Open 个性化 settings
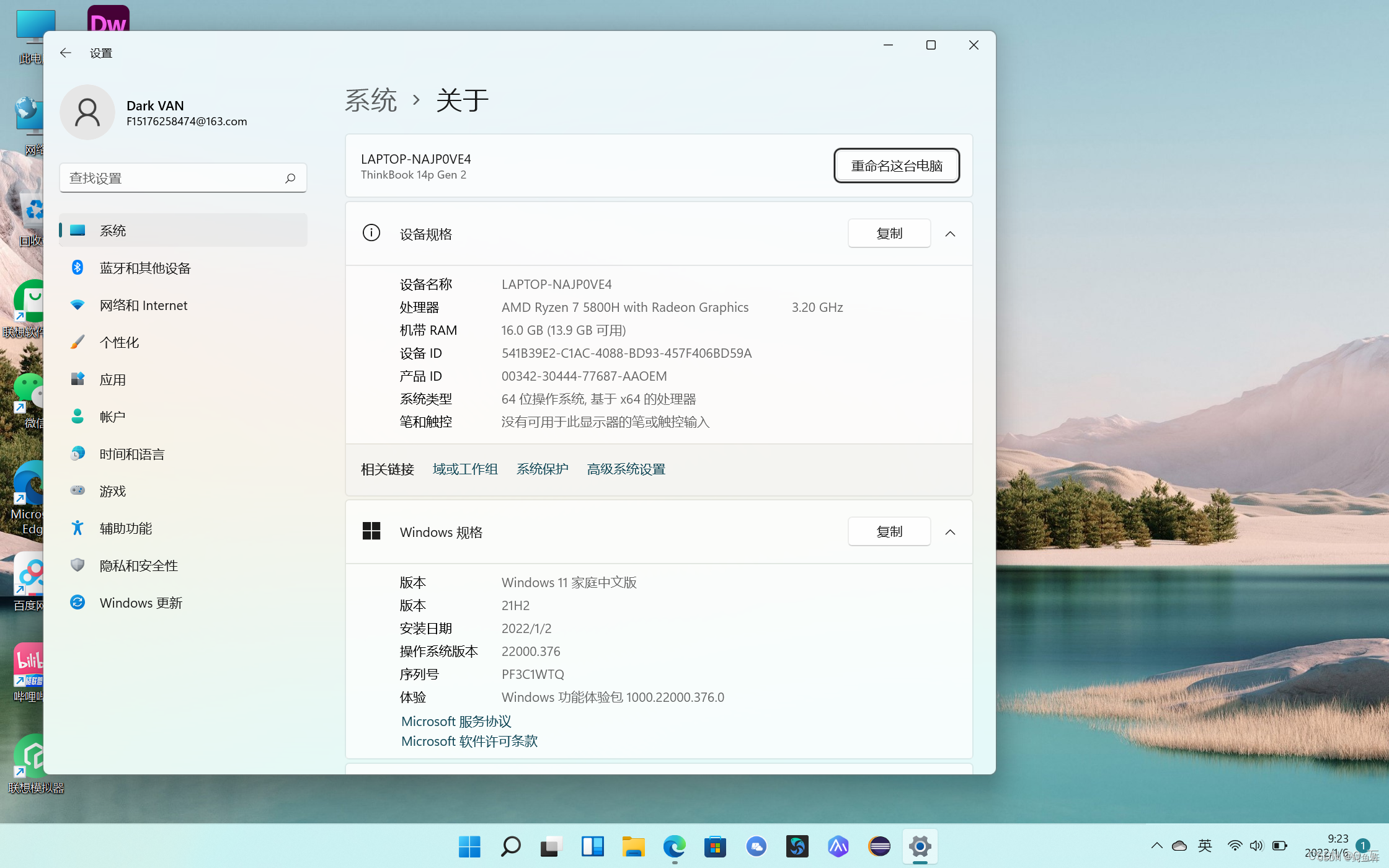The width and height of the screenshot is (1389, 868). click(183, 342)
